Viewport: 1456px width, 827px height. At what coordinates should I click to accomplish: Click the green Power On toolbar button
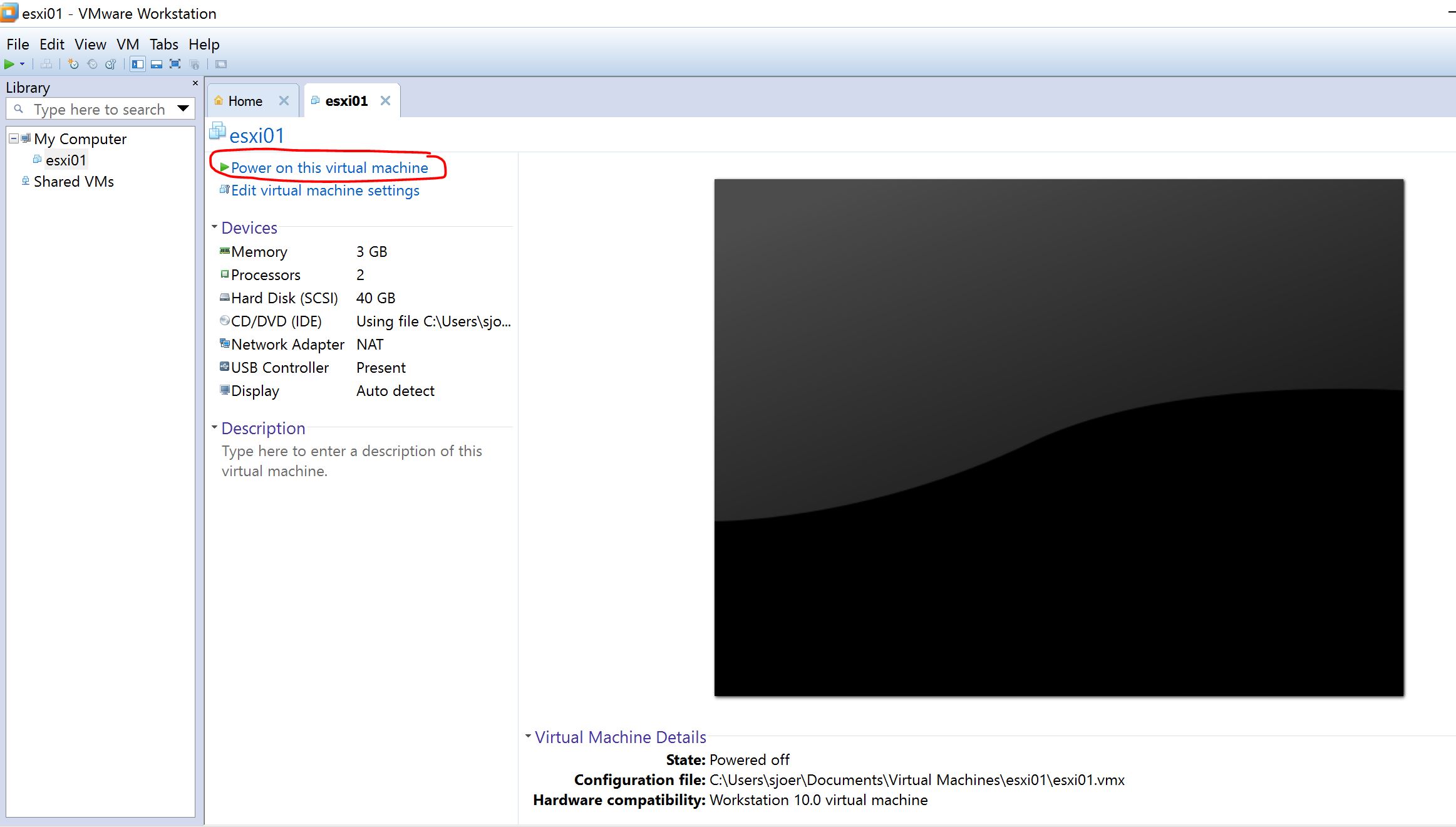9,64
